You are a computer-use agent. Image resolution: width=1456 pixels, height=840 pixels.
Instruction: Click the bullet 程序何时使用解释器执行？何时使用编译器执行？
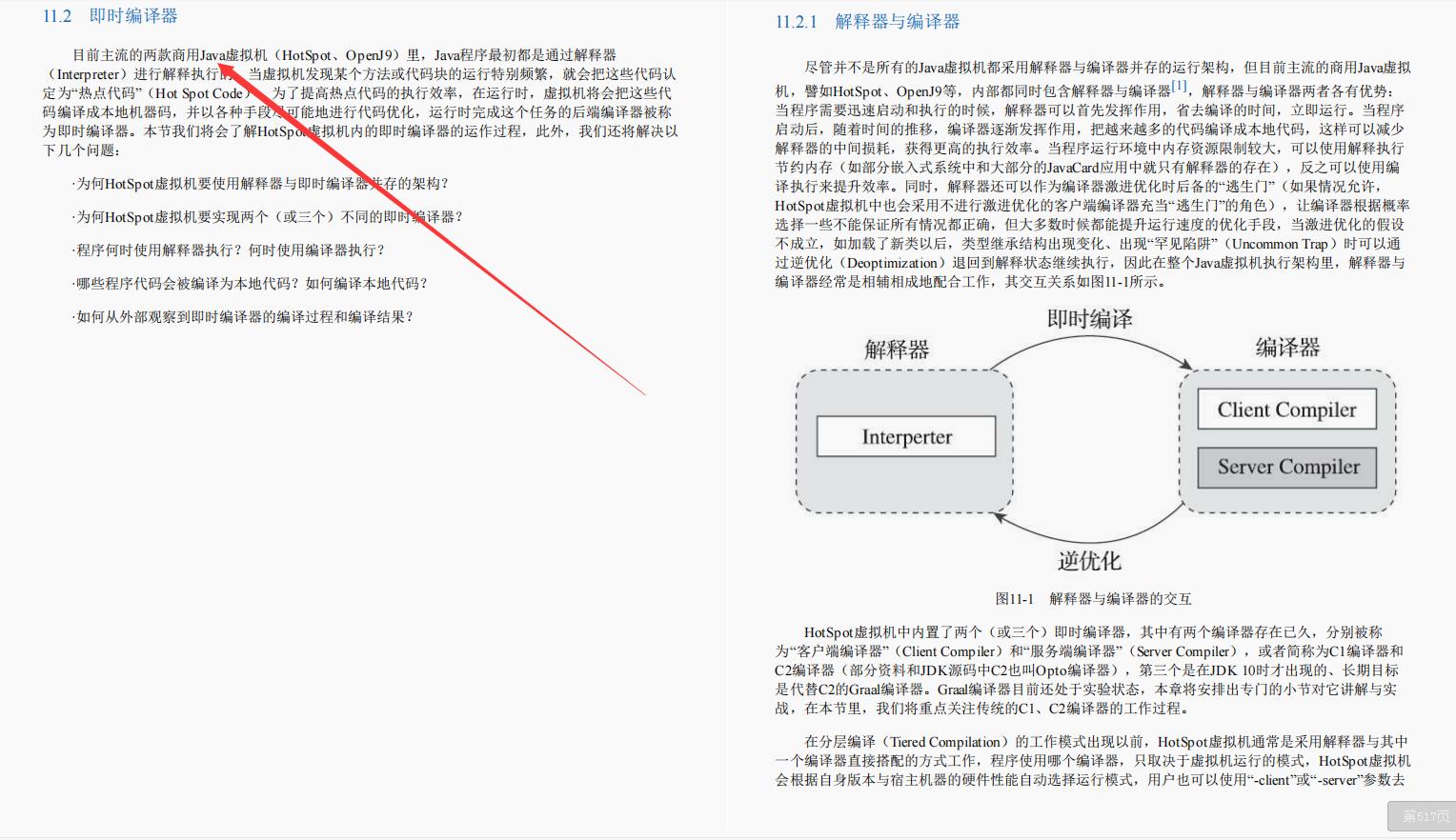229,250
